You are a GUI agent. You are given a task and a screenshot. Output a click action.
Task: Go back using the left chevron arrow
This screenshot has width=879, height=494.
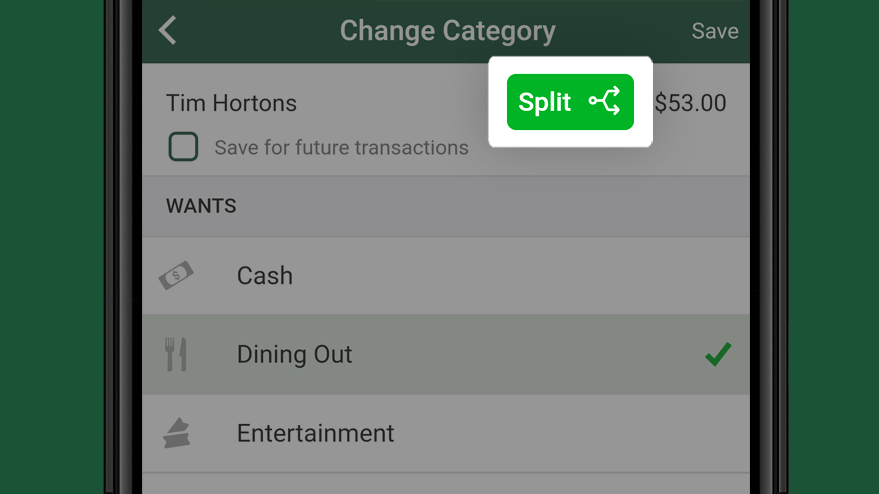(x=168, y=30)
